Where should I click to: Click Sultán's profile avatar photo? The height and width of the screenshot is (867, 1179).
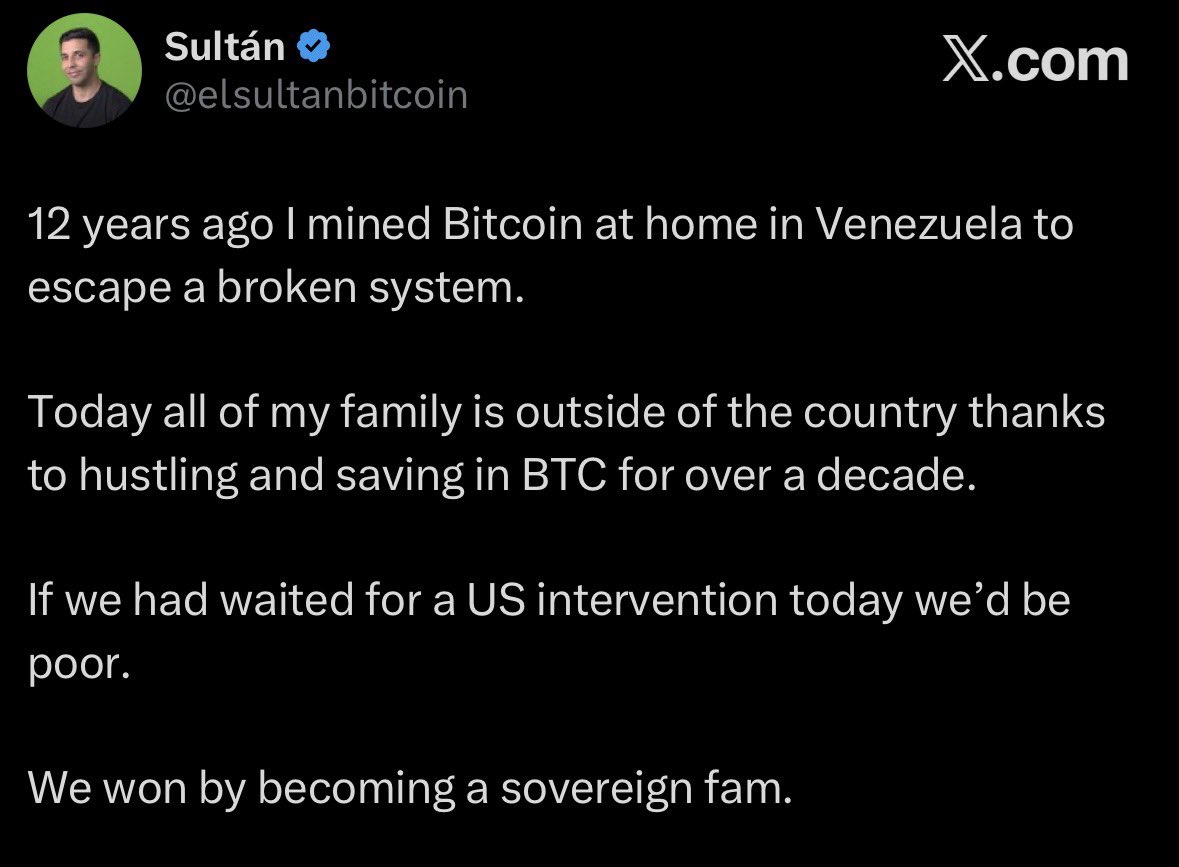click(x=84, y=70)
